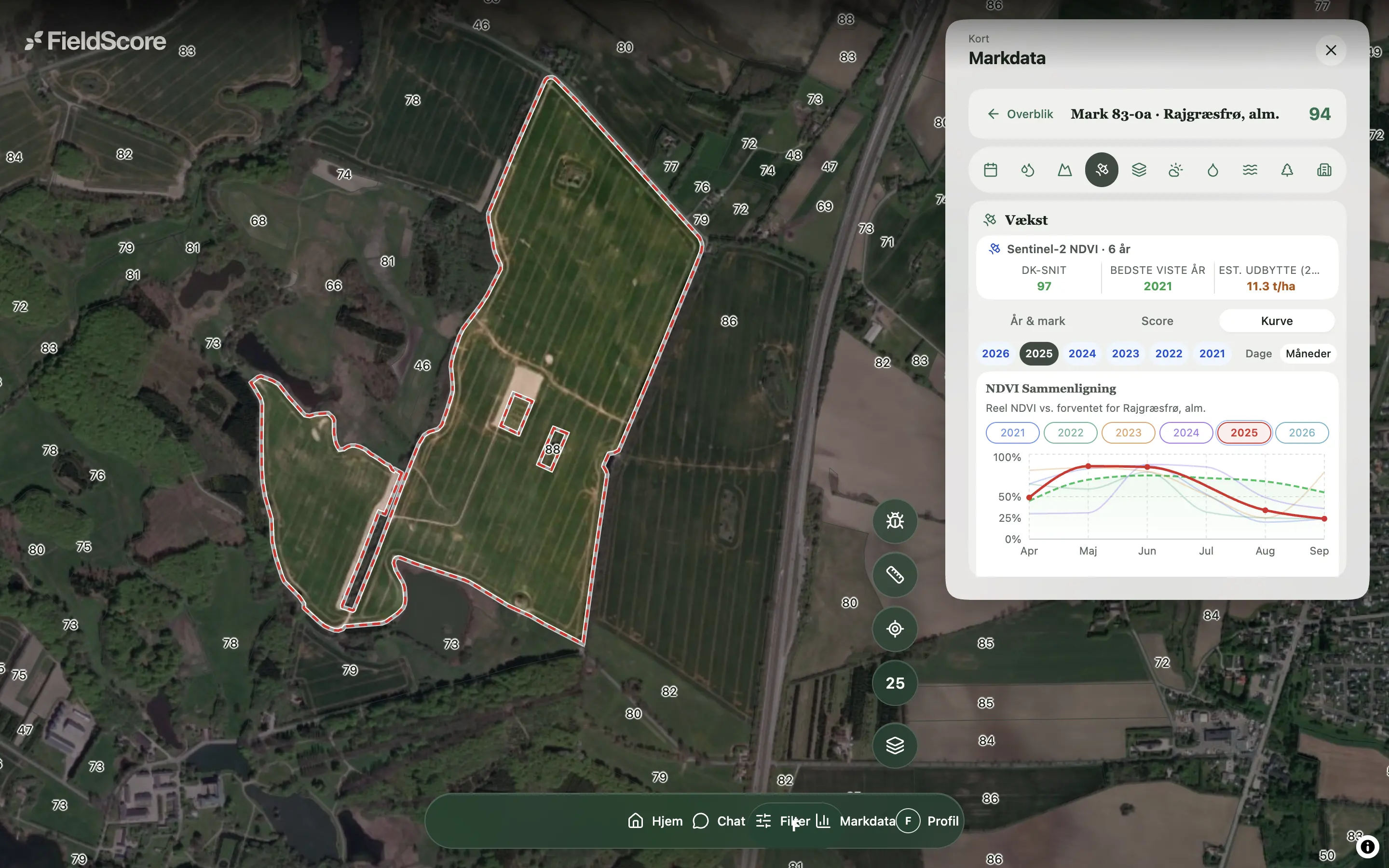Open the stacked layers data icon
The height and width of the screenshot is (868, 1389).
coord(1139,170)
